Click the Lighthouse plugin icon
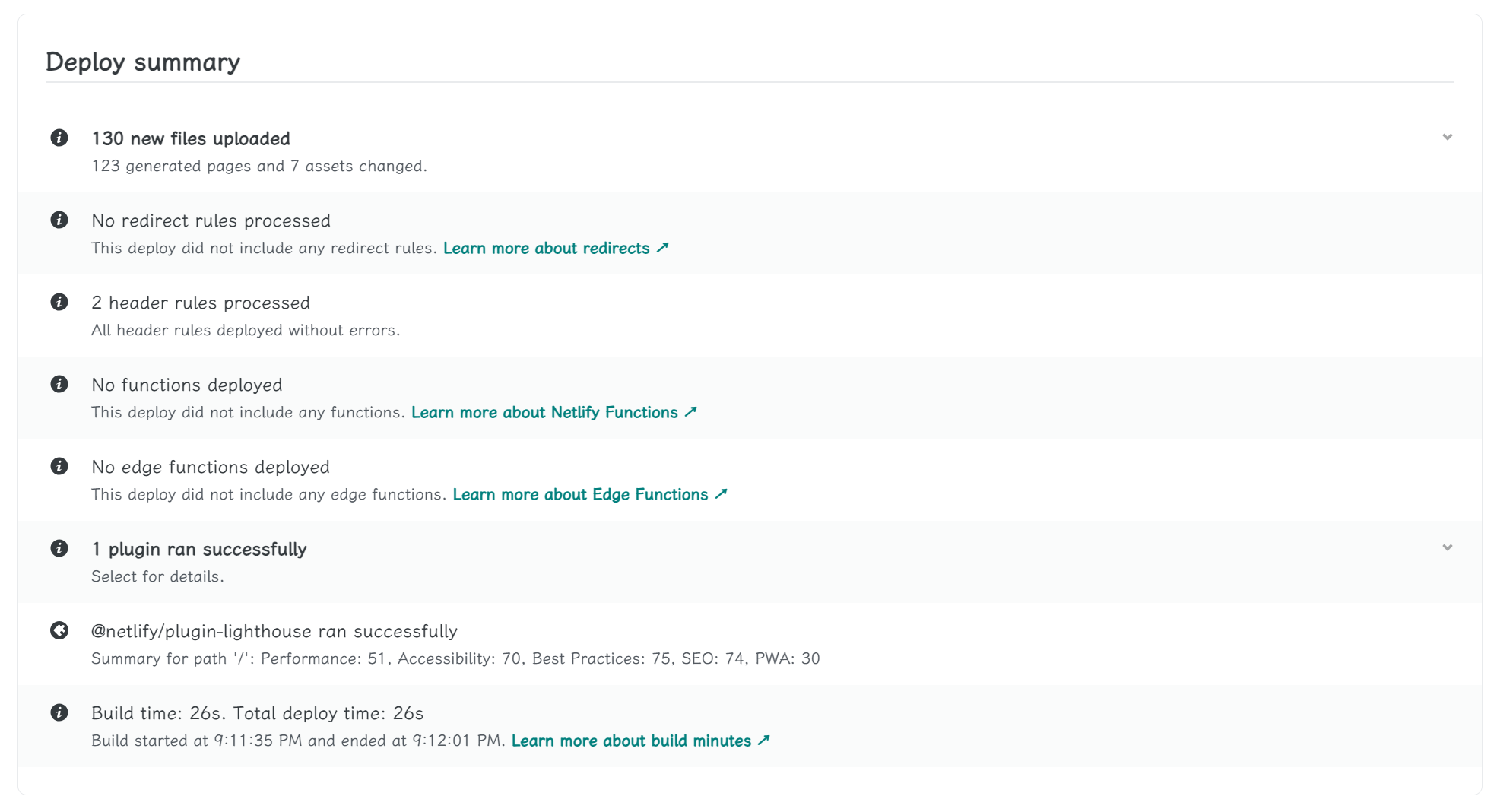Viewport: 1497px width, 812px height. (x=59, y=630)
